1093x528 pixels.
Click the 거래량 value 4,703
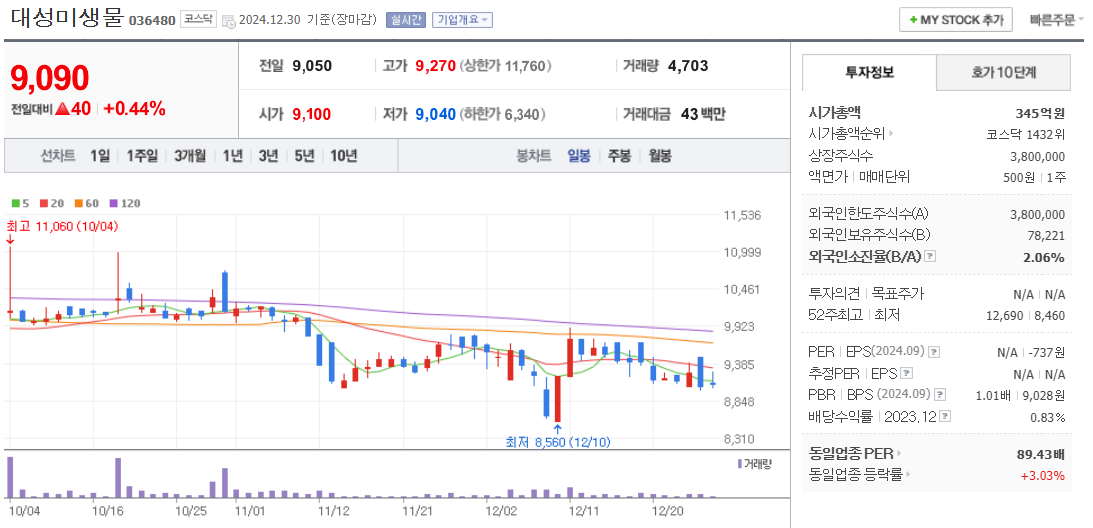point(688,66)
